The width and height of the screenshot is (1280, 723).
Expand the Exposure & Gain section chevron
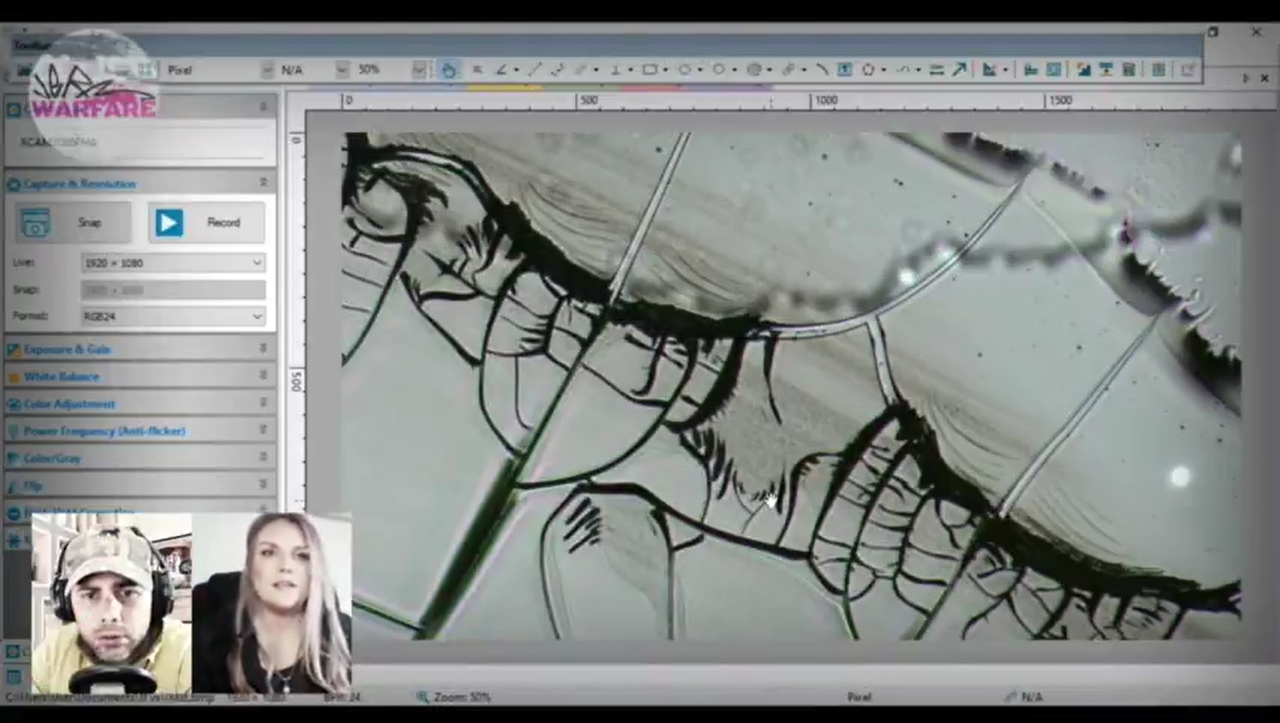tap(263, 348)
